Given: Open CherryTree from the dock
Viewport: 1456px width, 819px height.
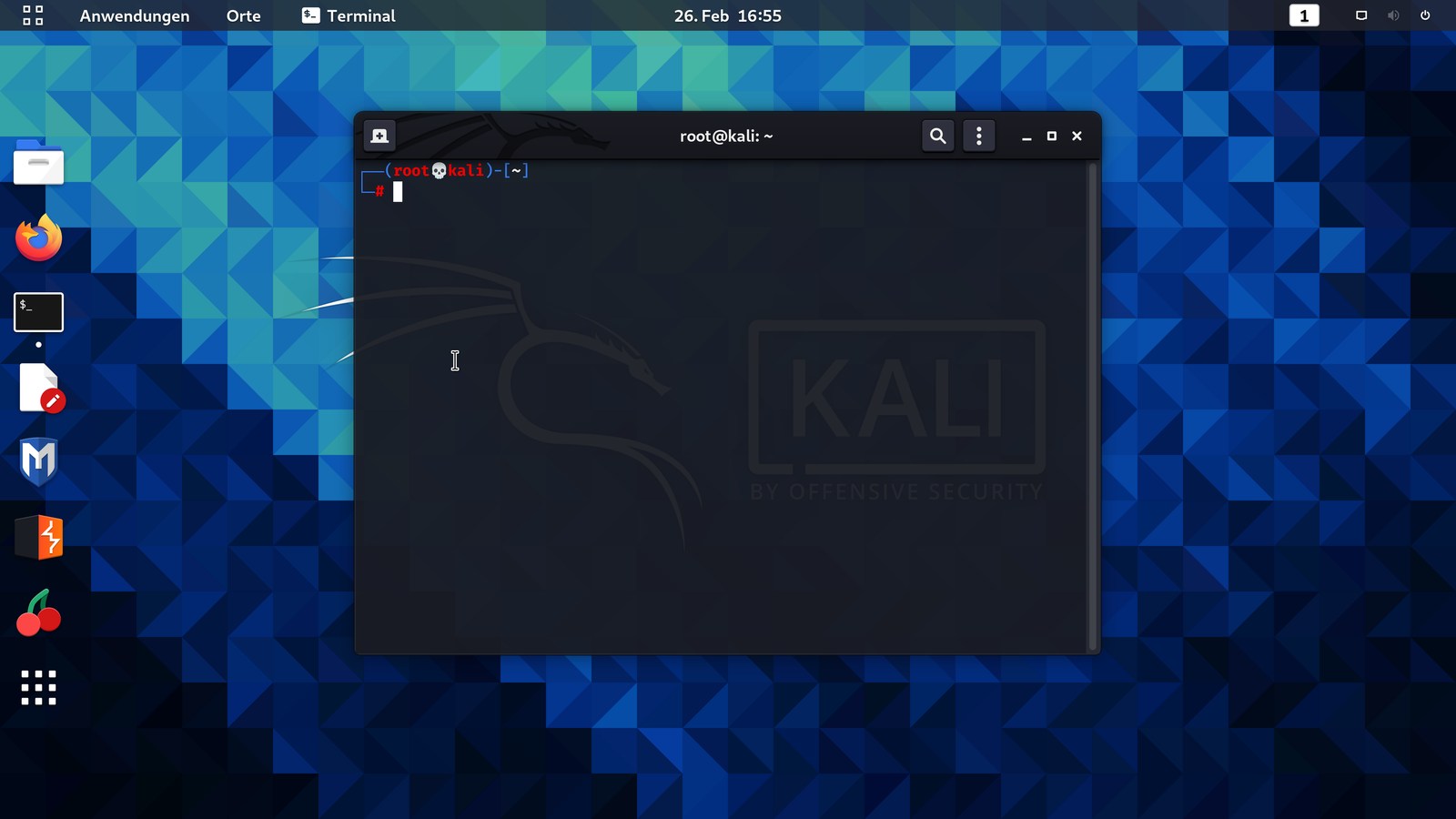Looking at the screenshot, I should coord(38,612).
